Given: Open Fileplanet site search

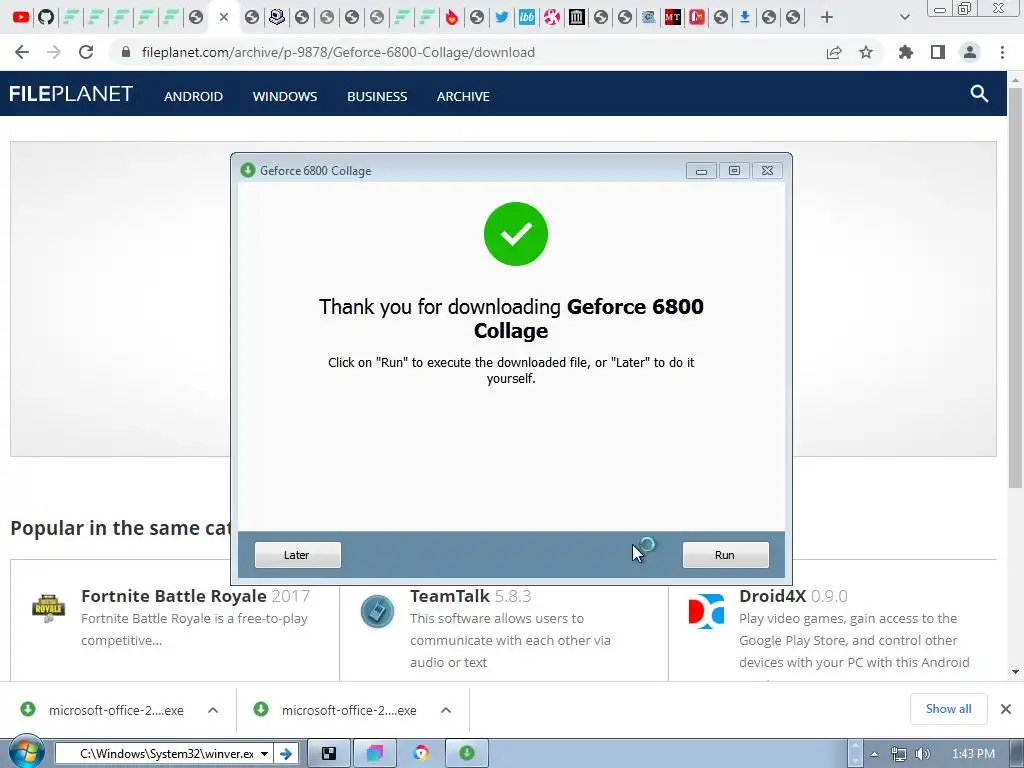Looking at the screenshot, I should pos(979,94).
